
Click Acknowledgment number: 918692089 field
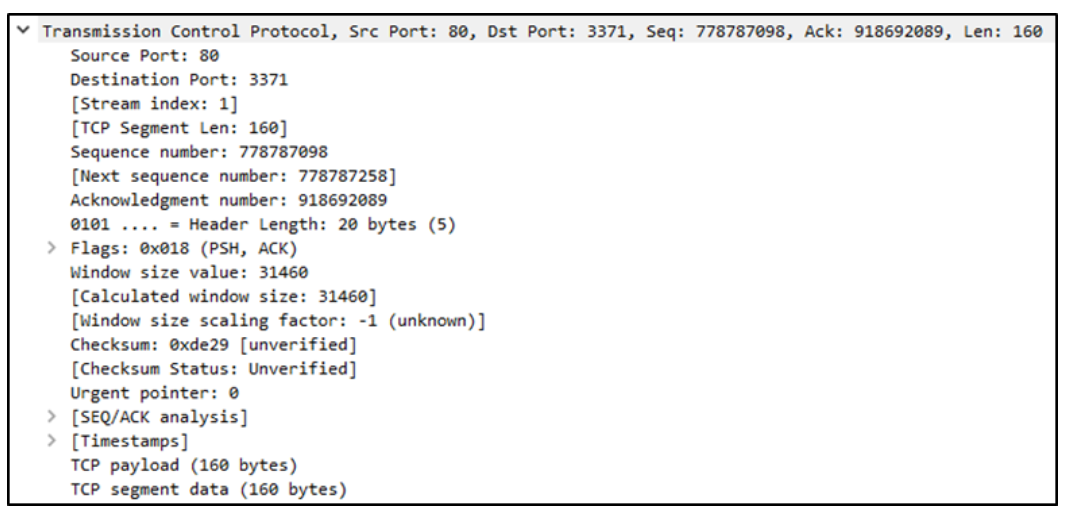229,200
